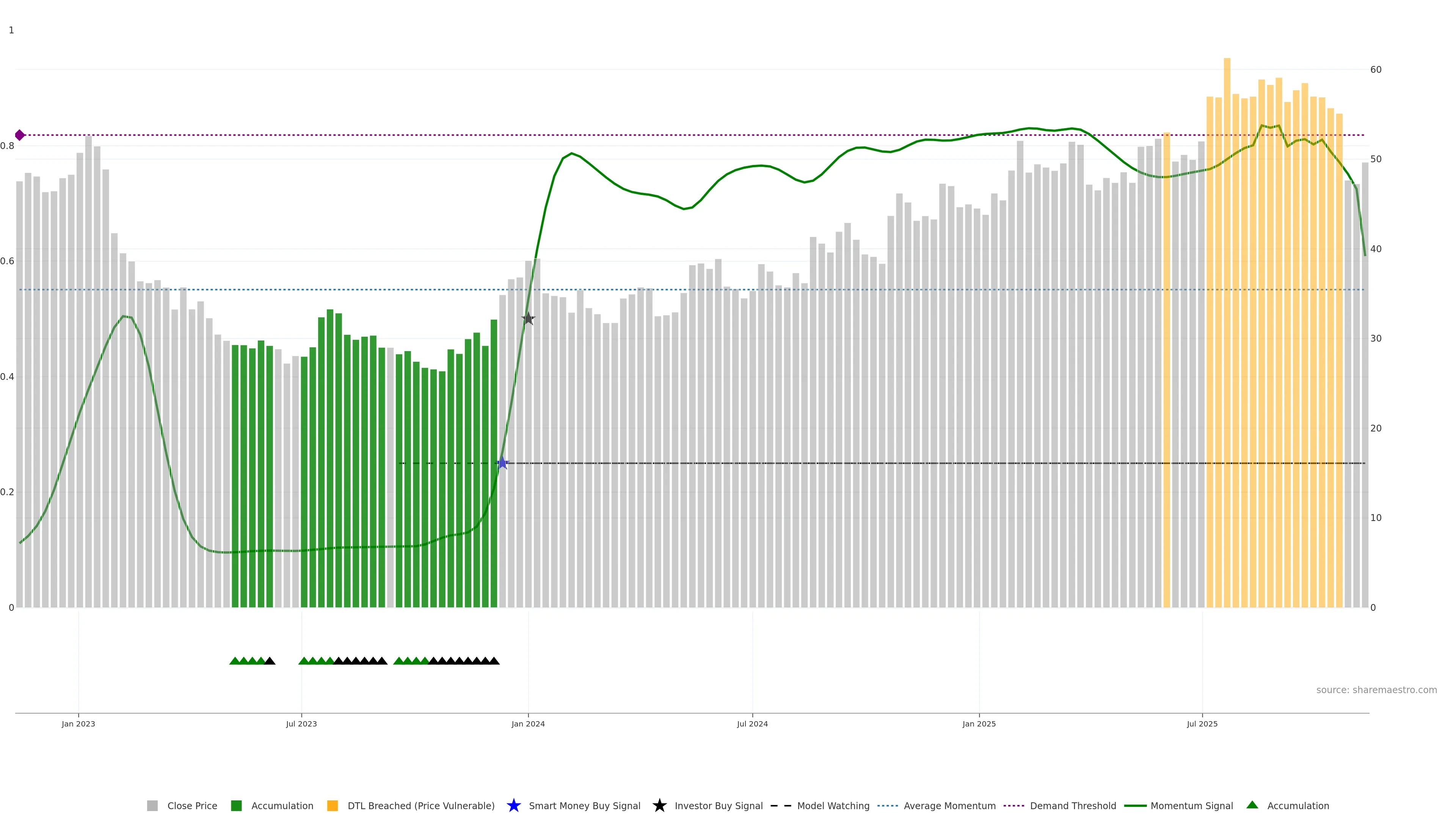Click the green Accumulation triangle in legend

(1252, 805)
